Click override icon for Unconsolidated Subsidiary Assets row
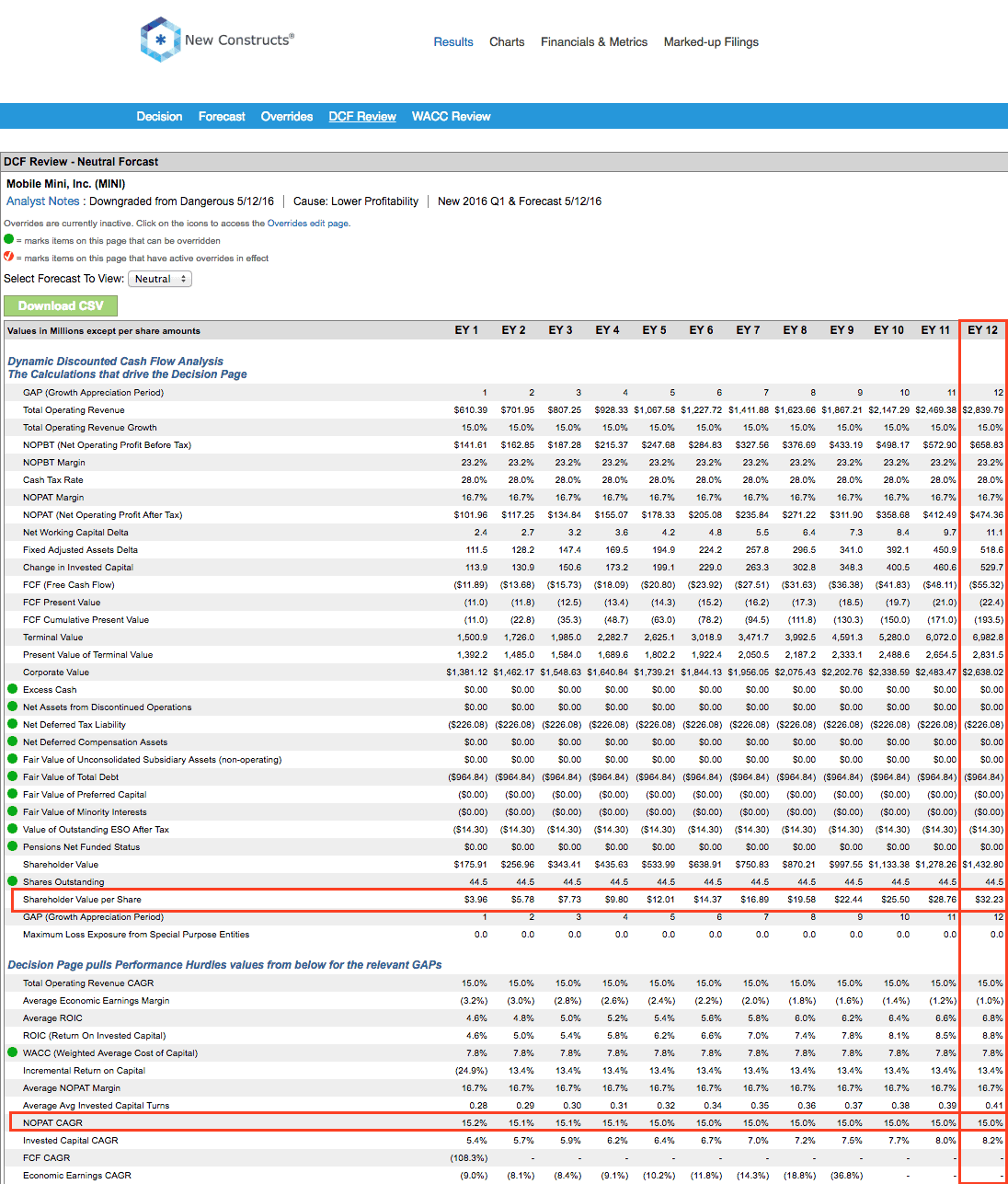The width and height of the screenshot is (1008, 1184). point(13,759)
